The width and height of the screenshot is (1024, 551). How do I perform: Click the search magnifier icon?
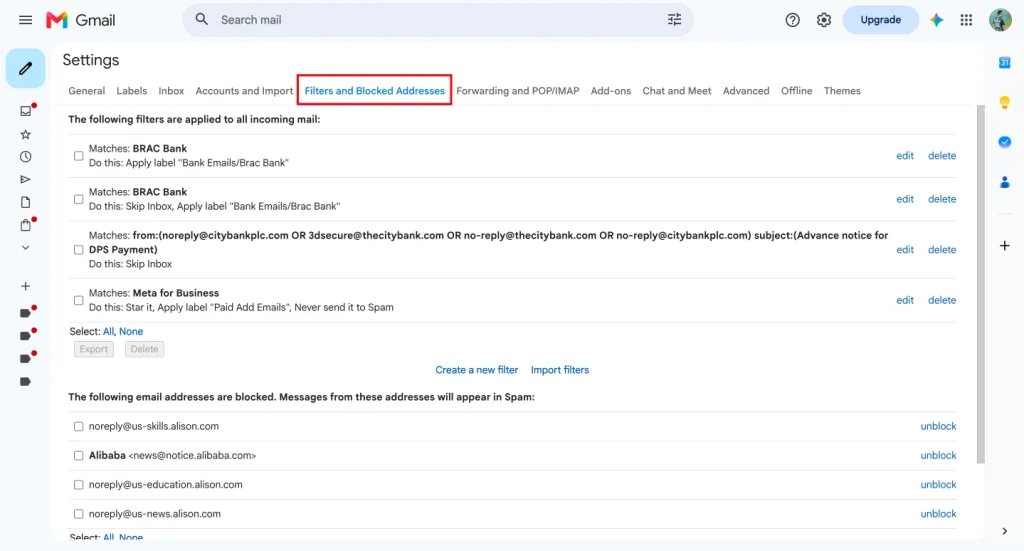tap(202, 20)
